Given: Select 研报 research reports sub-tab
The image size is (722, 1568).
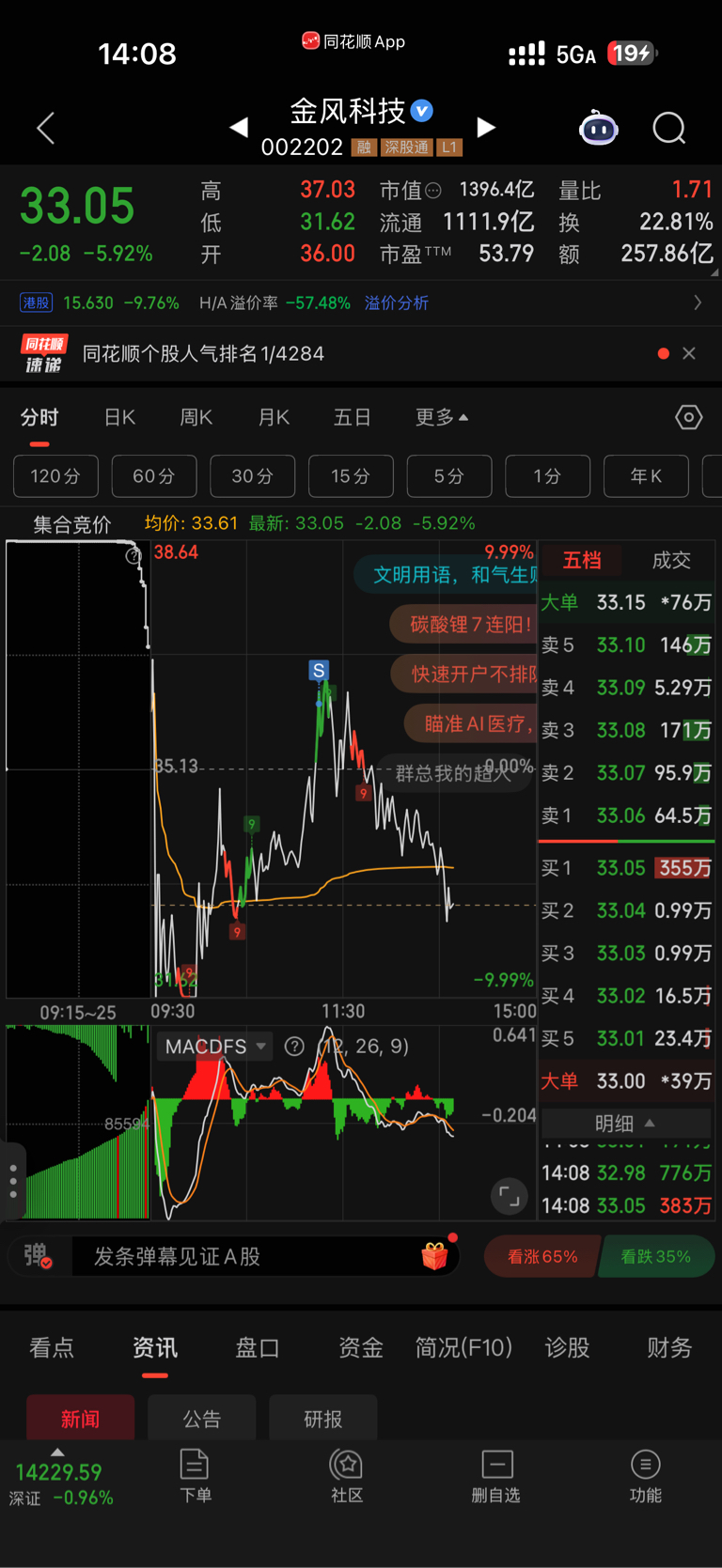Looking at the screenshot, I should pyautogui.click(x=323, y=1419).
